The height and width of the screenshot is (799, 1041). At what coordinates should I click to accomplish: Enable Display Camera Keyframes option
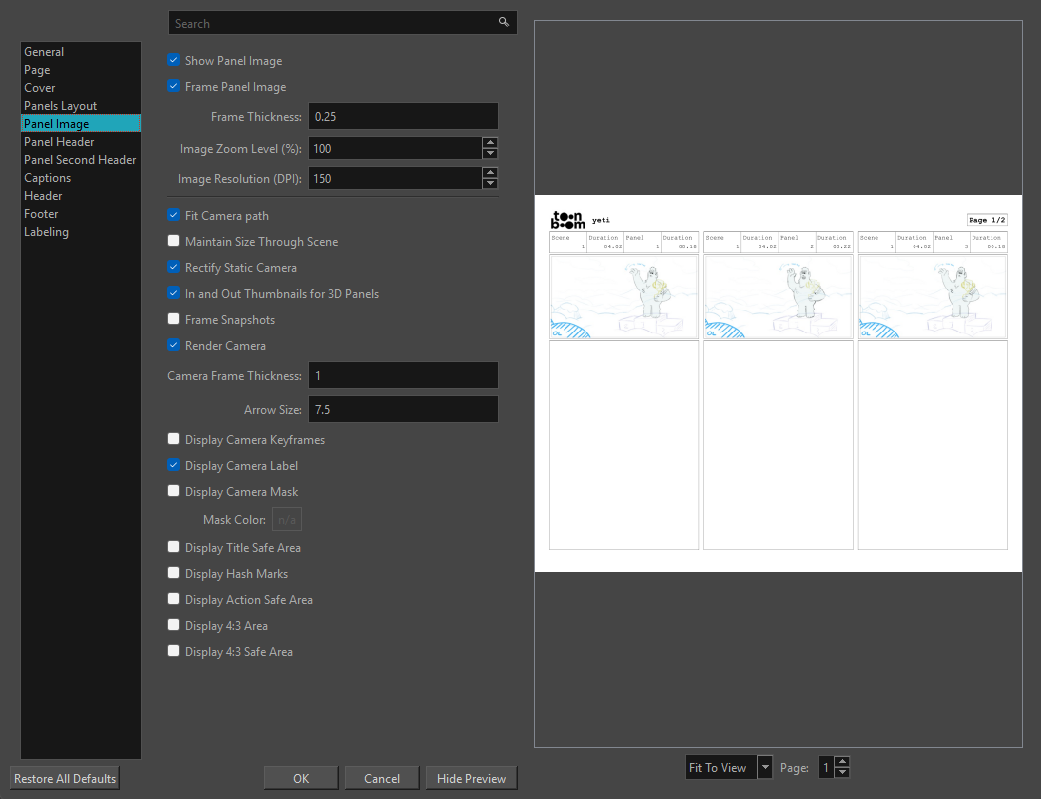coord(174,440)
